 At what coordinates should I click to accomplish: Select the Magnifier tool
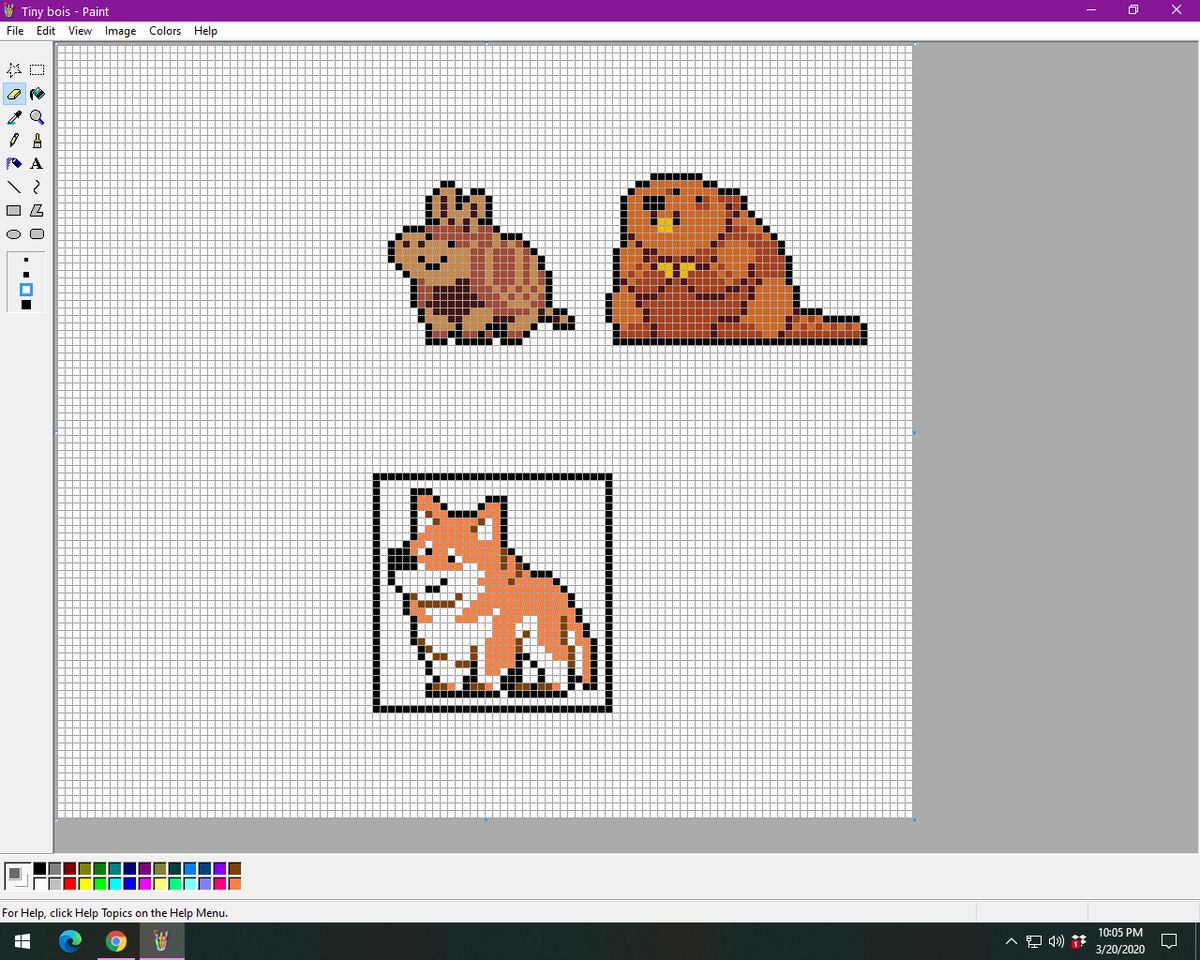pos(37,117)
